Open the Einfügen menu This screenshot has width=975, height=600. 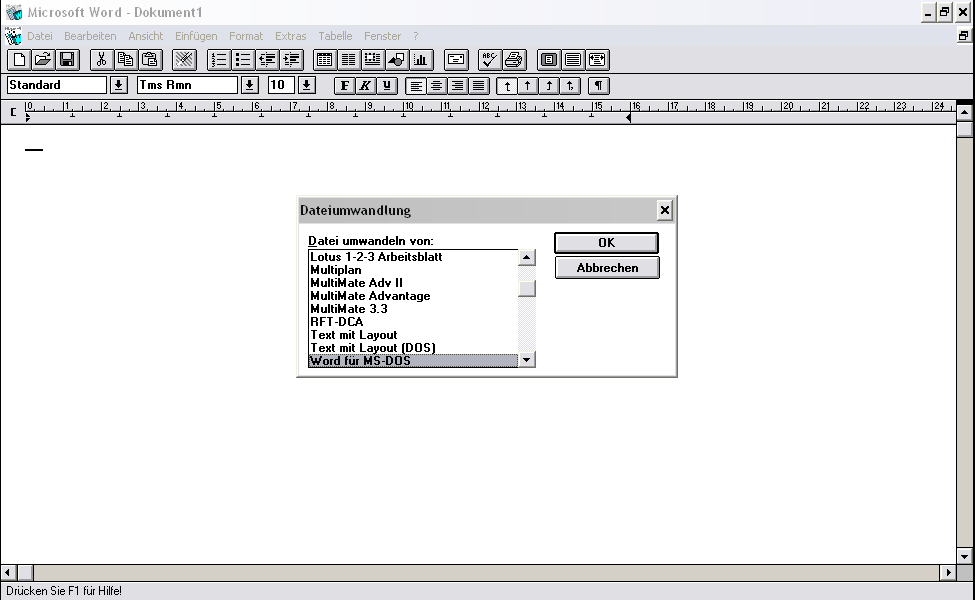tap(196, 36)
